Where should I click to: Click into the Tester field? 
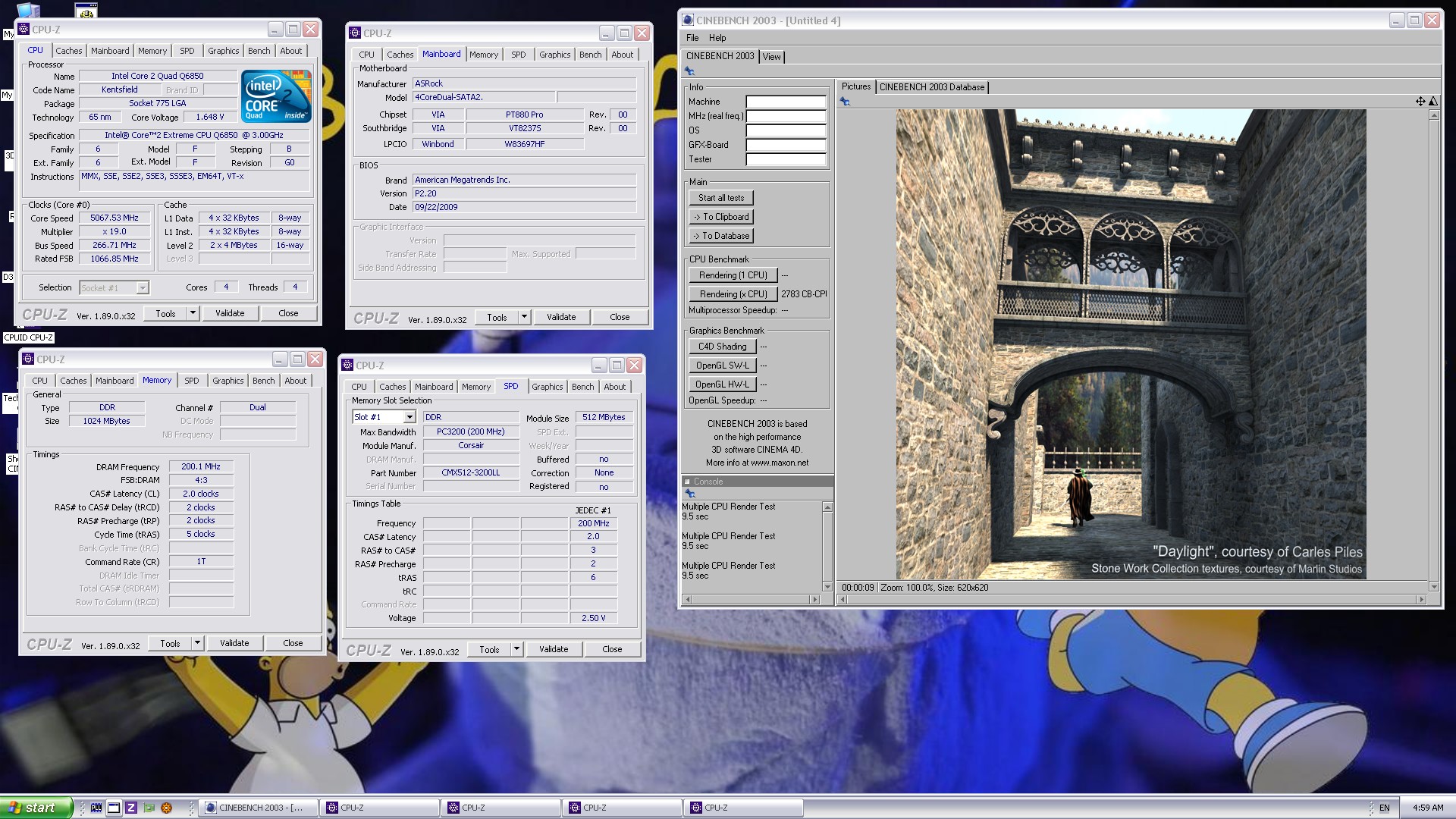786,159
